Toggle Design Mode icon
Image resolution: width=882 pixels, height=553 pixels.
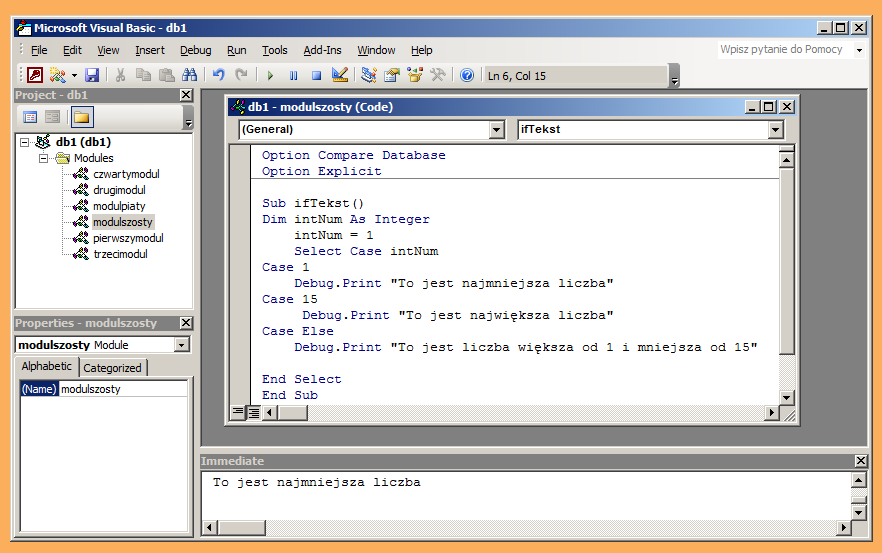340,75
